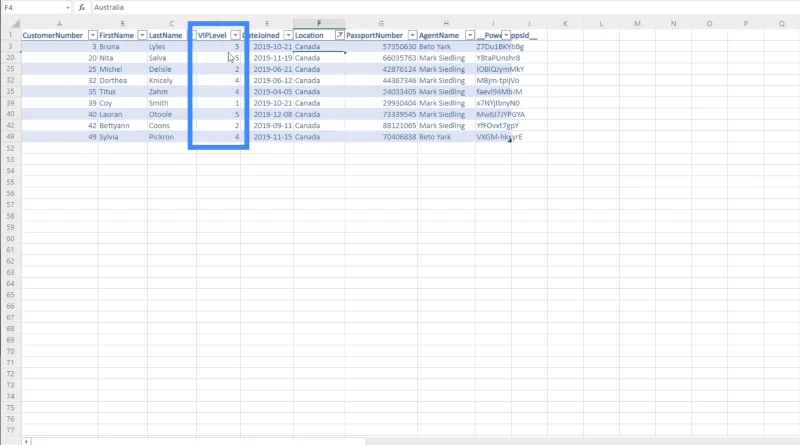Select column F header
This screenshot has height=445, width=800.
pos(319,23)
